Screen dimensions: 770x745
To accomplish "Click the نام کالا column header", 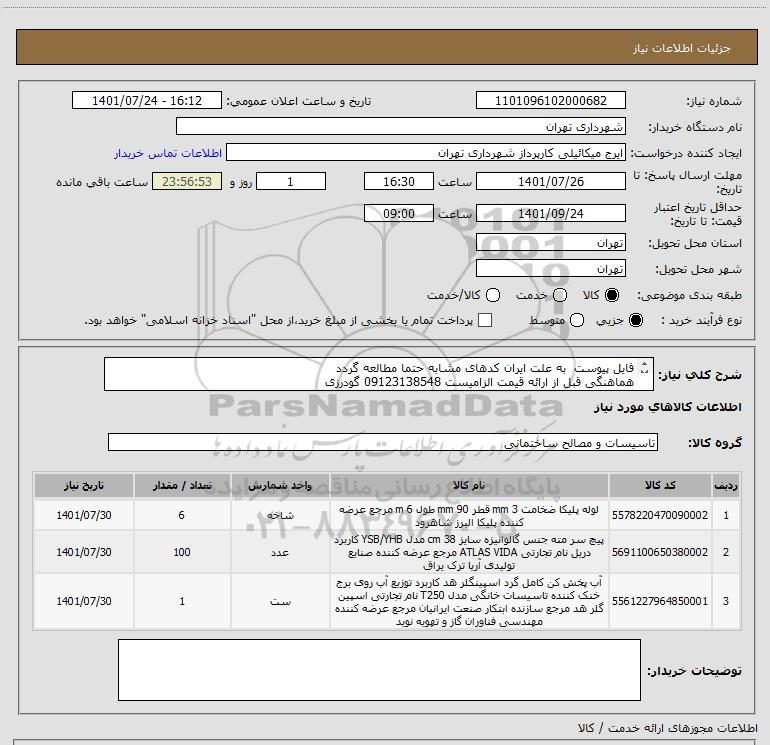I will 469,485.
